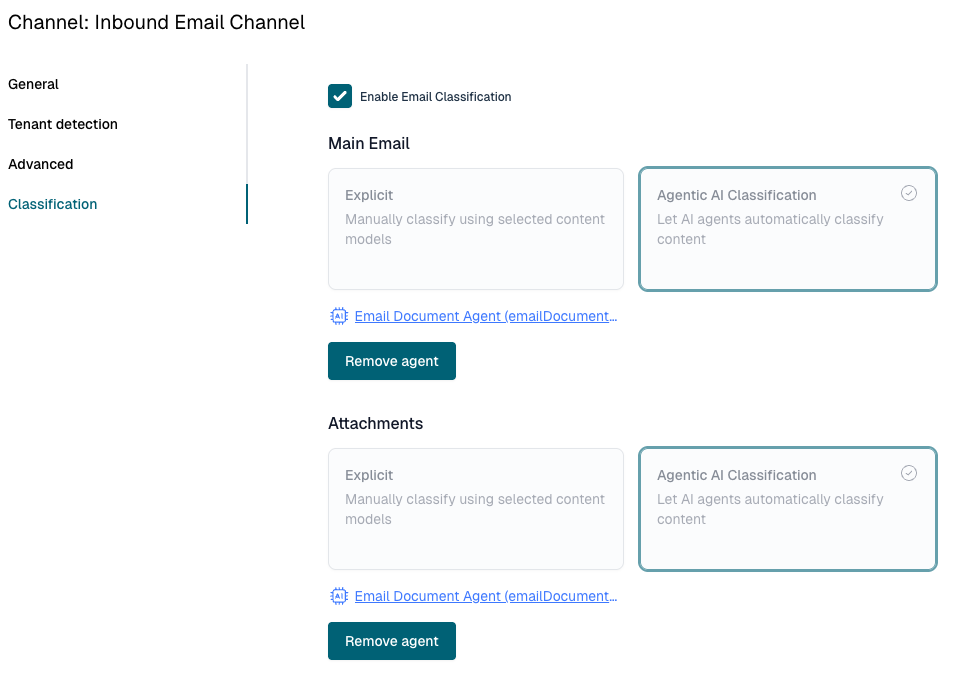Open the General settings section
The width and height of the screenshot is (970, 688).
click(x=33, y=84)
